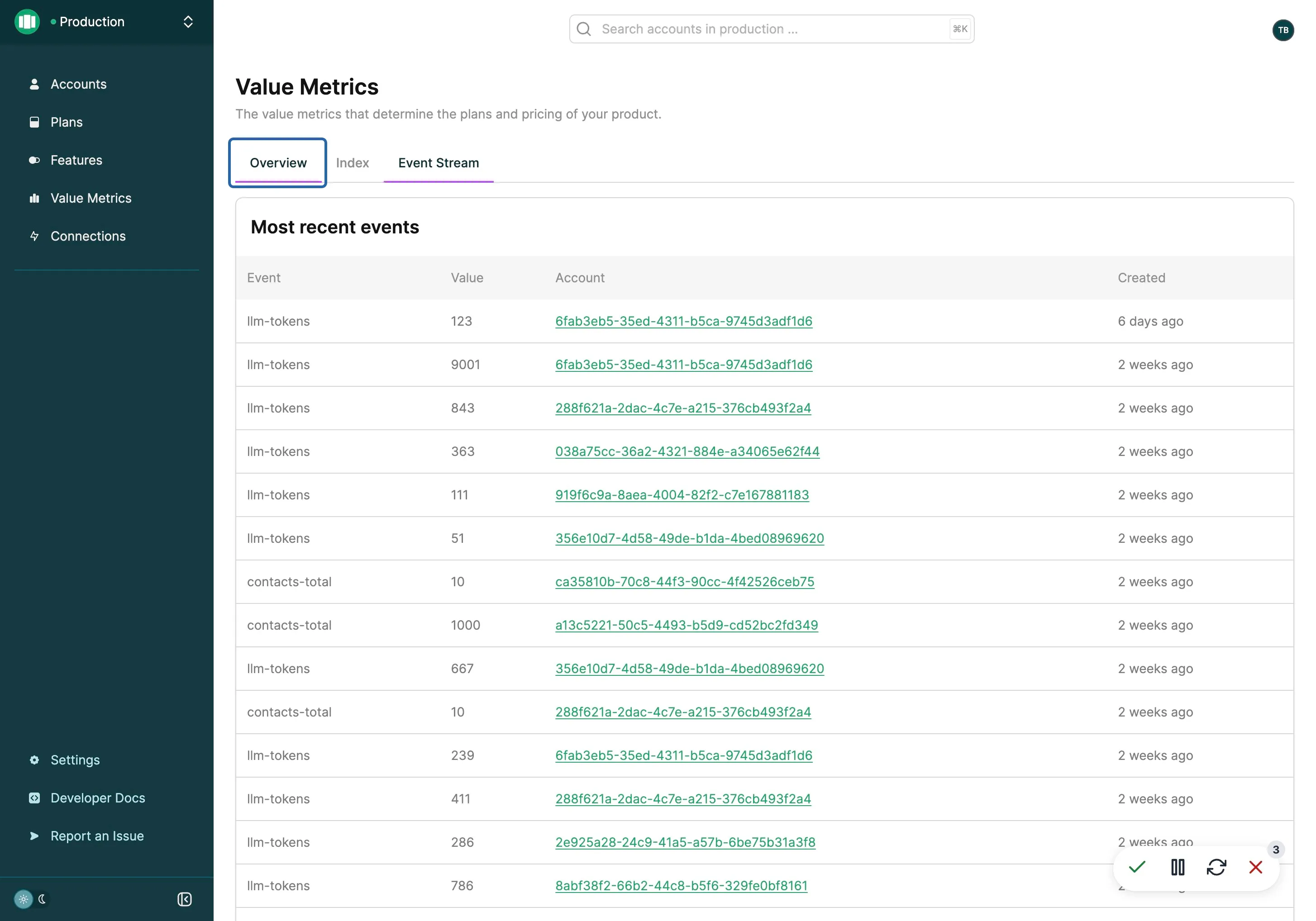This screenshot has height=921, width=1316.
Task: Open account link in the 843 value row
Action: (683, 408)
